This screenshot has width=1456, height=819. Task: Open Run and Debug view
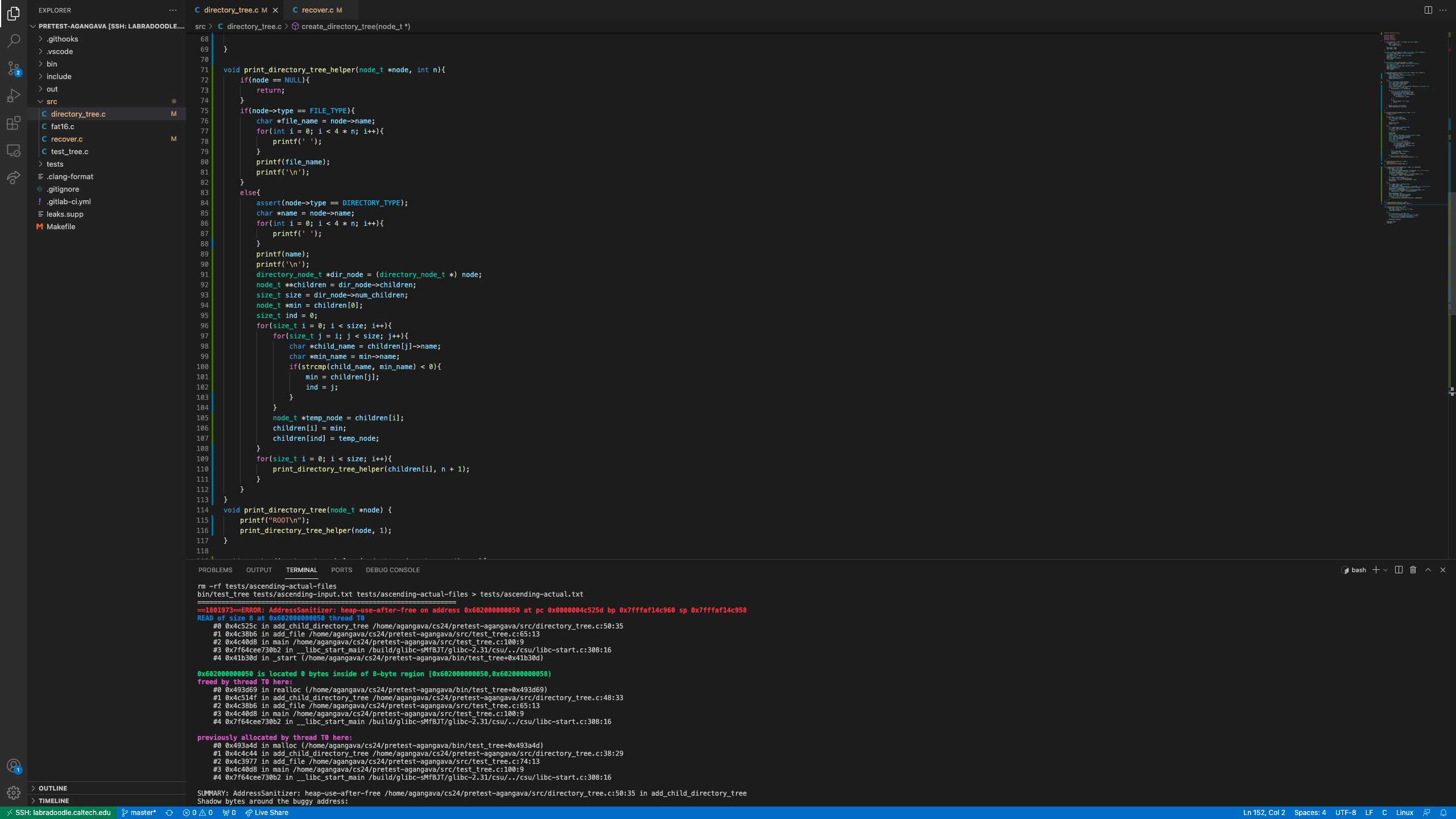(14, 96)
